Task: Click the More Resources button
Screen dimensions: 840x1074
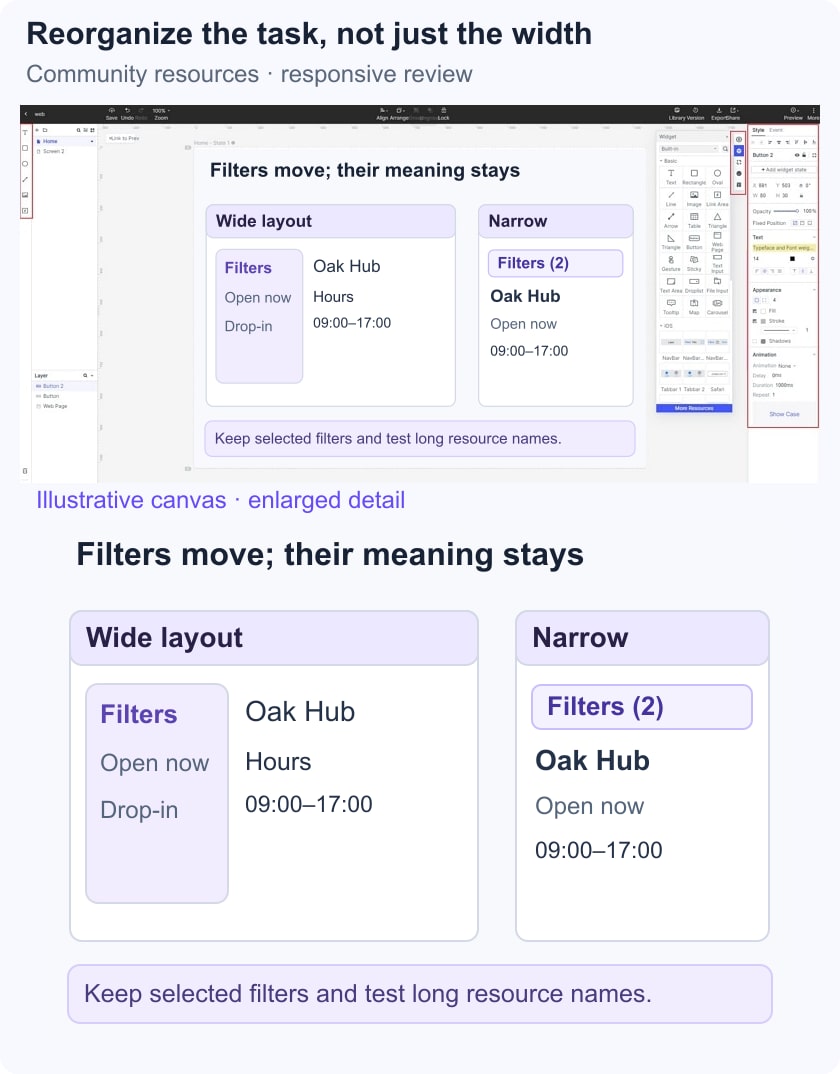Action: click(694, 408)
